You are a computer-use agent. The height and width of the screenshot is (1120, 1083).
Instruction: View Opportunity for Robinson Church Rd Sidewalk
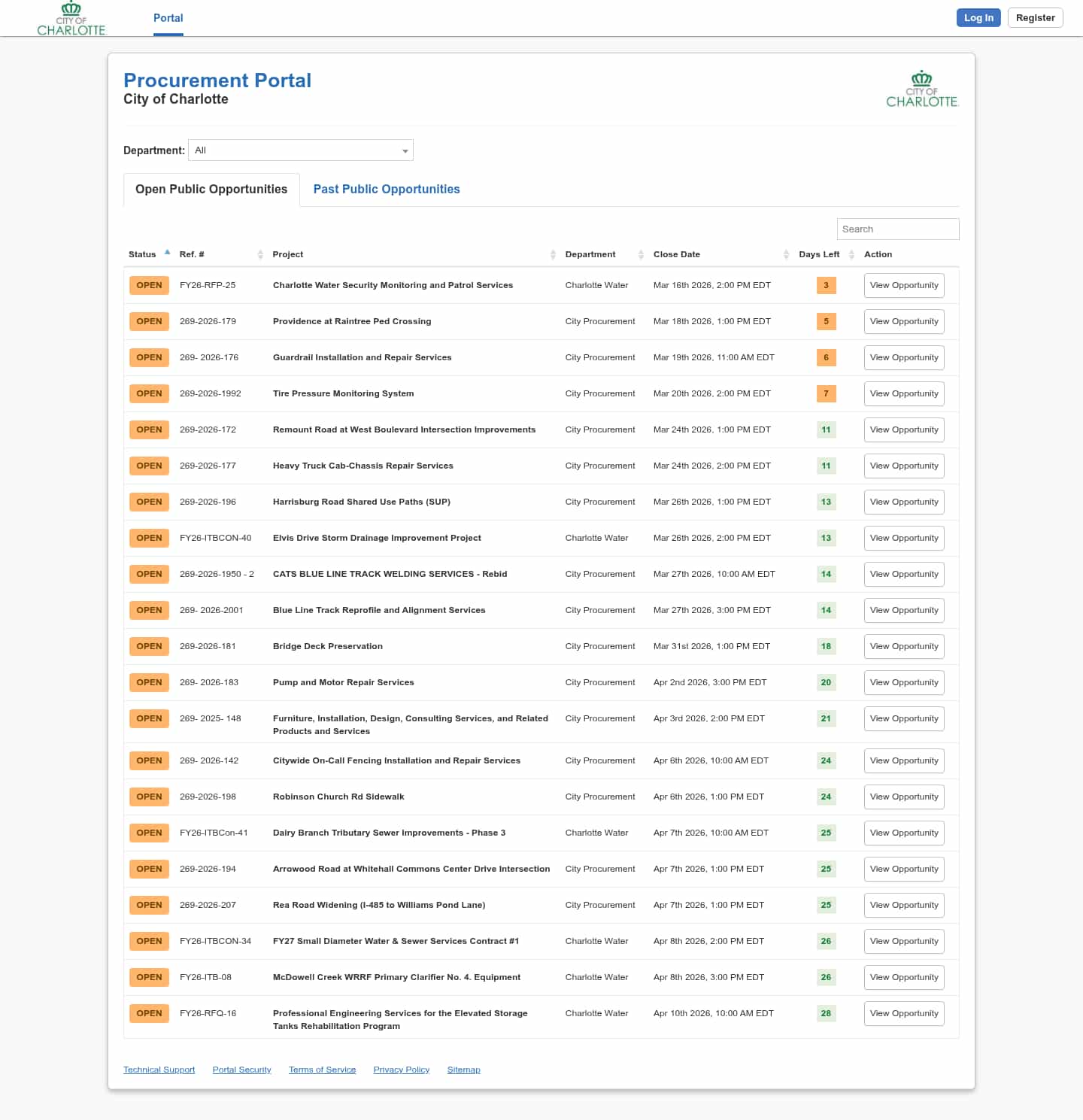click(903, 797)
